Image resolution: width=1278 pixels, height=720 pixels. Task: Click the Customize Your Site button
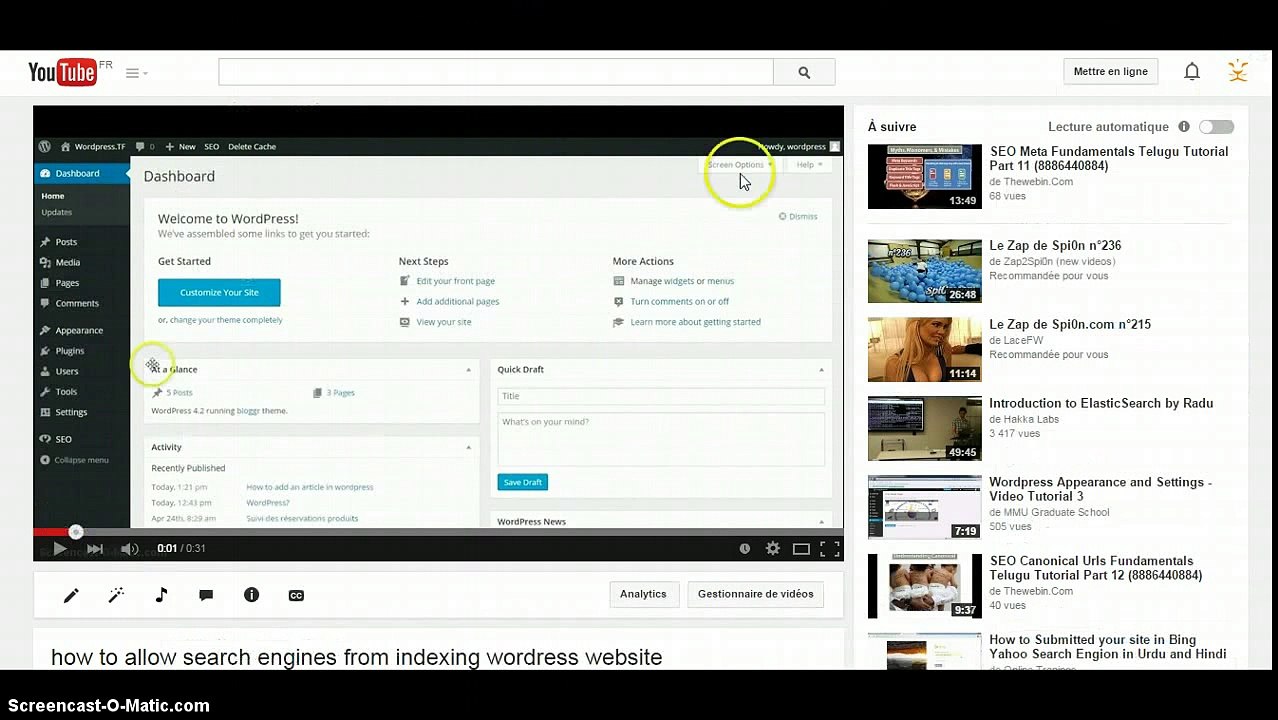219,293
